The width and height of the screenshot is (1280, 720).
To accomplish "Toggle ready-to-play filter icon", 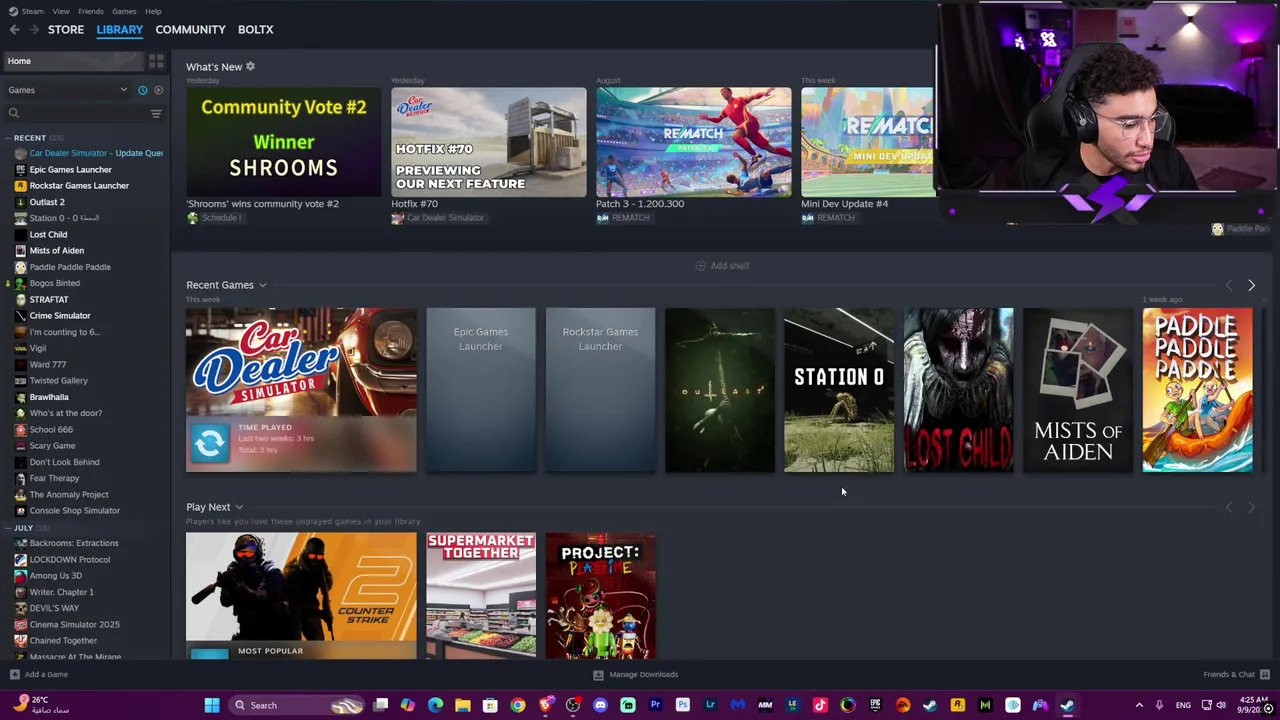I will coord(158,90).
